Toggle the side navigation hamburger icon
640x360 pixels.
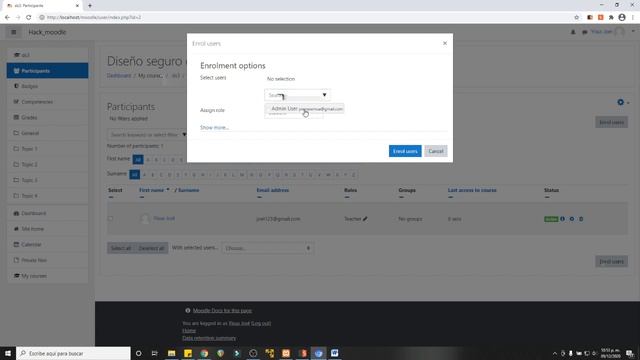[x=13, y=32]
